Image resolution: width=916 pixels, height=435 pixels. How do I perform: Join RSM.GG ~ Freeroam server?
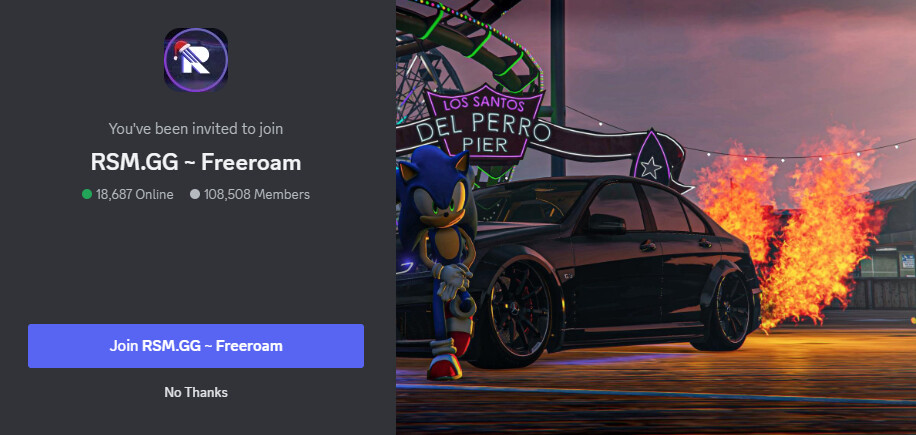(196, 346)
